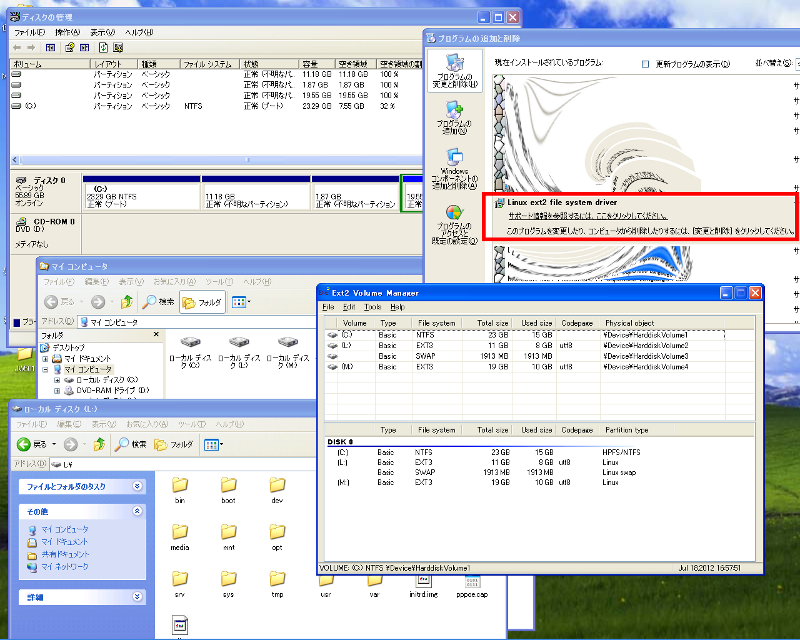This screenshot has width=800, height=640.
Task: Select 'Add New Programs' sidebar icon
Action: click(x=454, y=117)
